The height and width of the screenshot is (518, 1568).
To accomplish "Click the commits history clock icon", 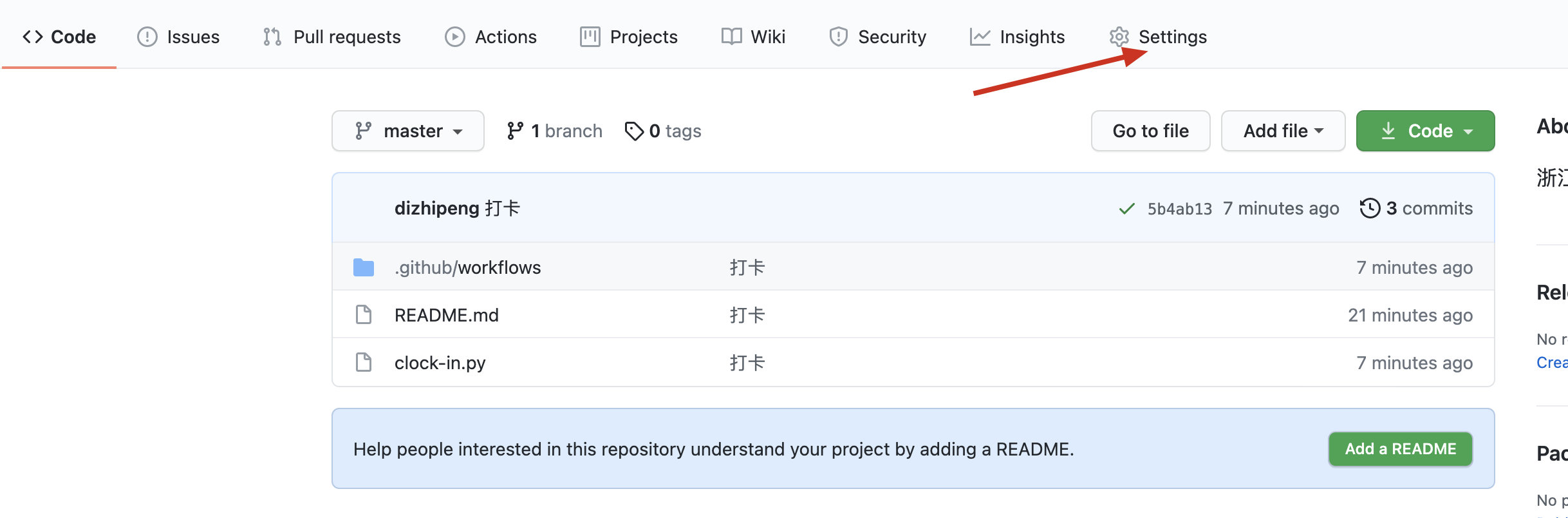I will [x=1369, y=208].
